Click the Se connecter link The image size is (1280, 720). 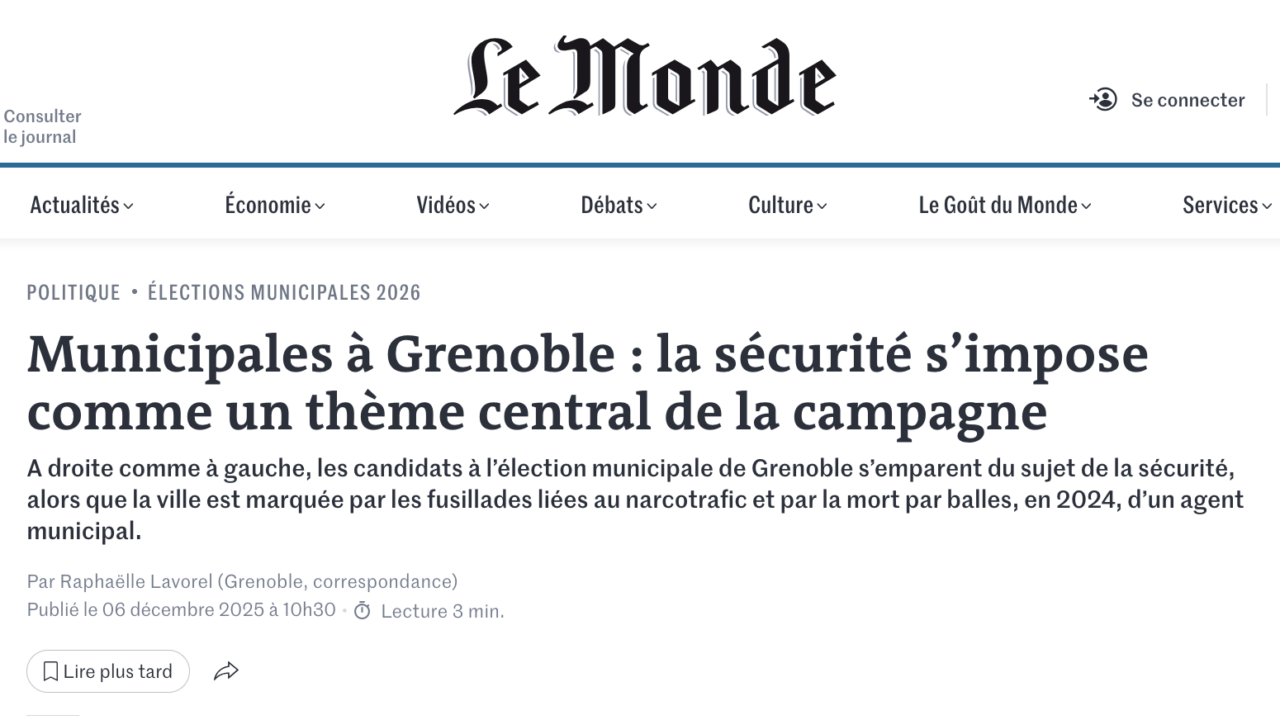pos(1187,100)
